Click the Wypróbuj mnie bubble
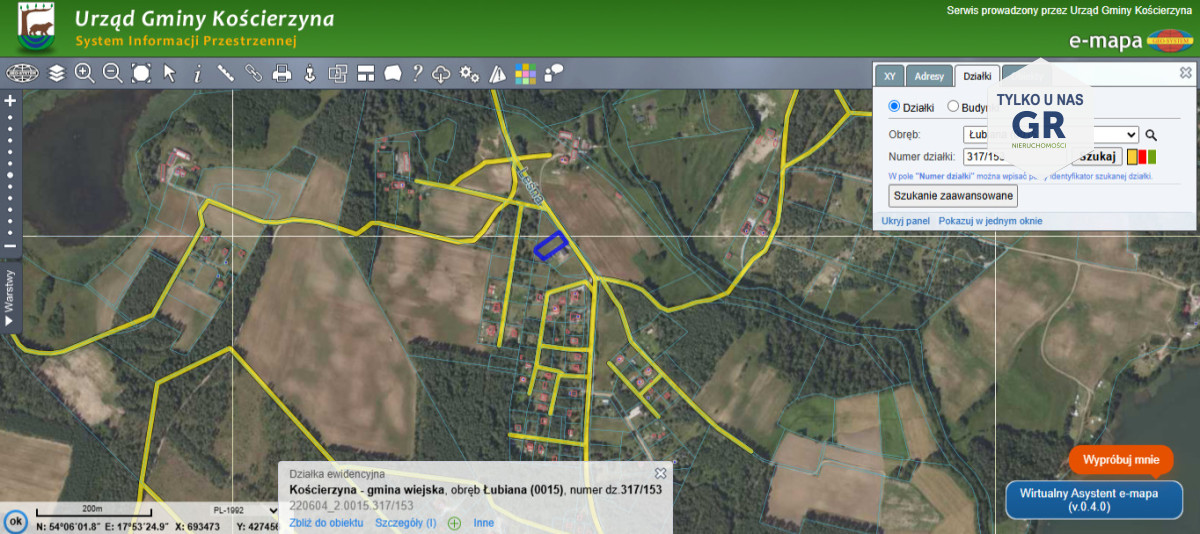 click(1120, 460)
